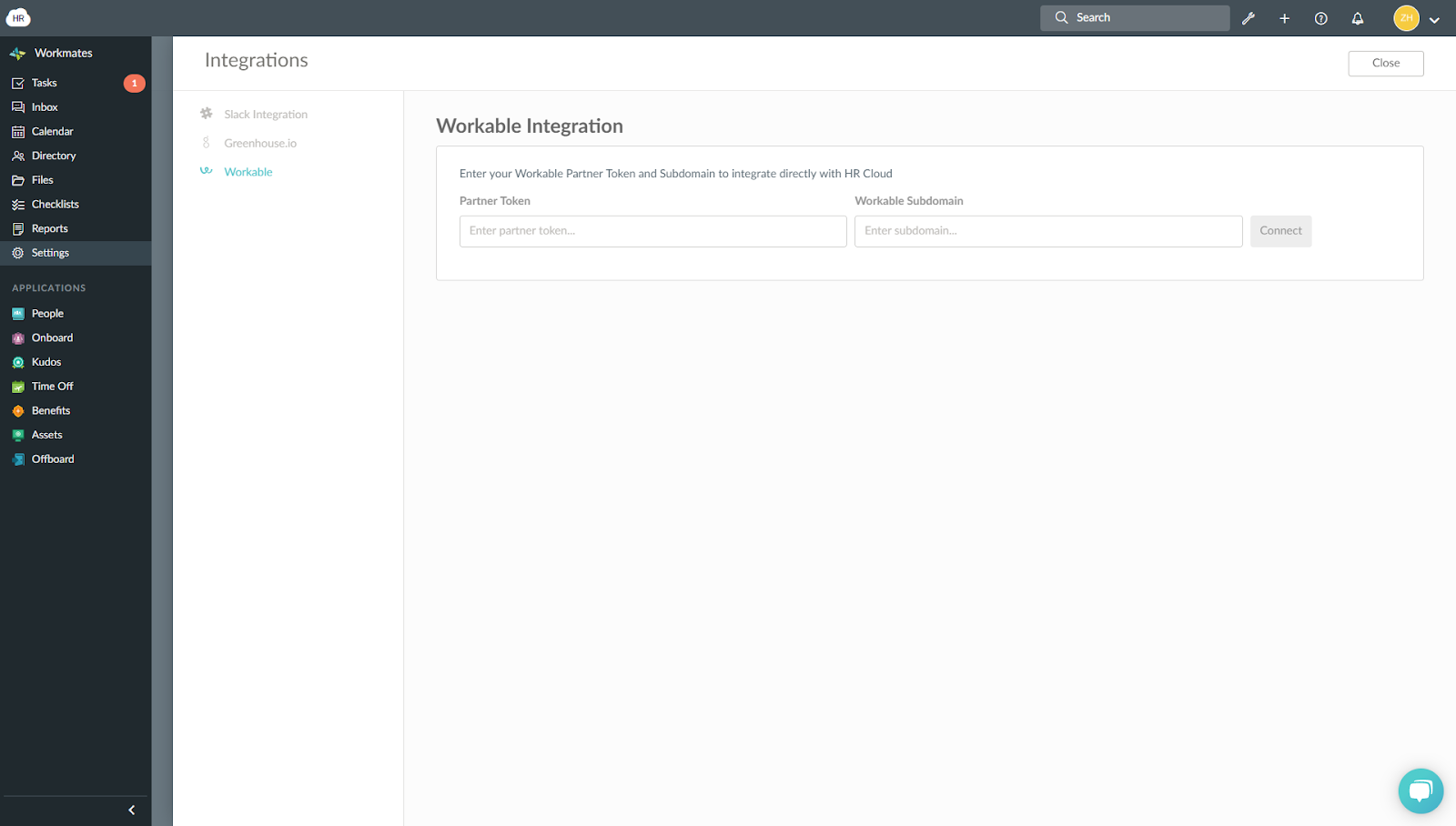Click the Kudos app icon
The width and height of the screenshot is (1456, 826).
[18, 362]
